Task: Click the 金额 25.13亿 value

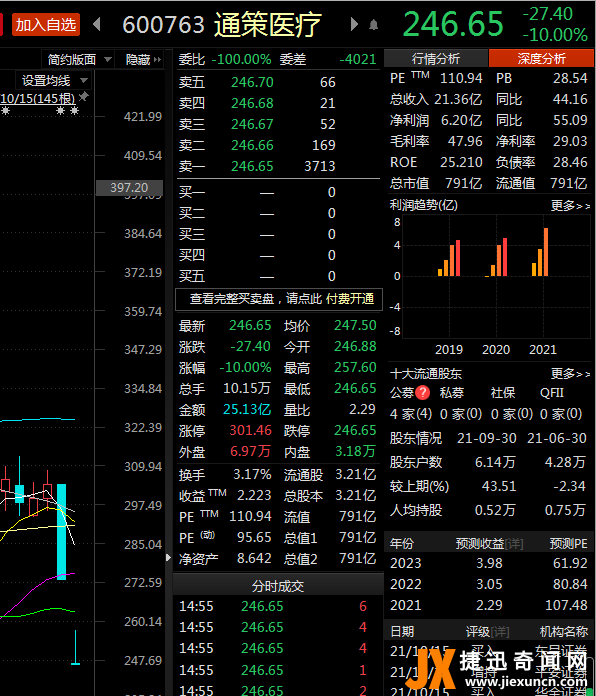Action: click(247, 409)
